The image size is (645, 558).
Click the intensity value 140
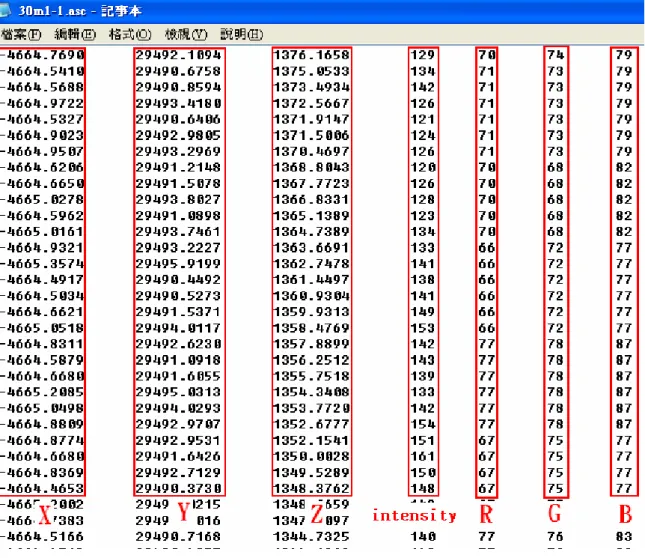423,537
